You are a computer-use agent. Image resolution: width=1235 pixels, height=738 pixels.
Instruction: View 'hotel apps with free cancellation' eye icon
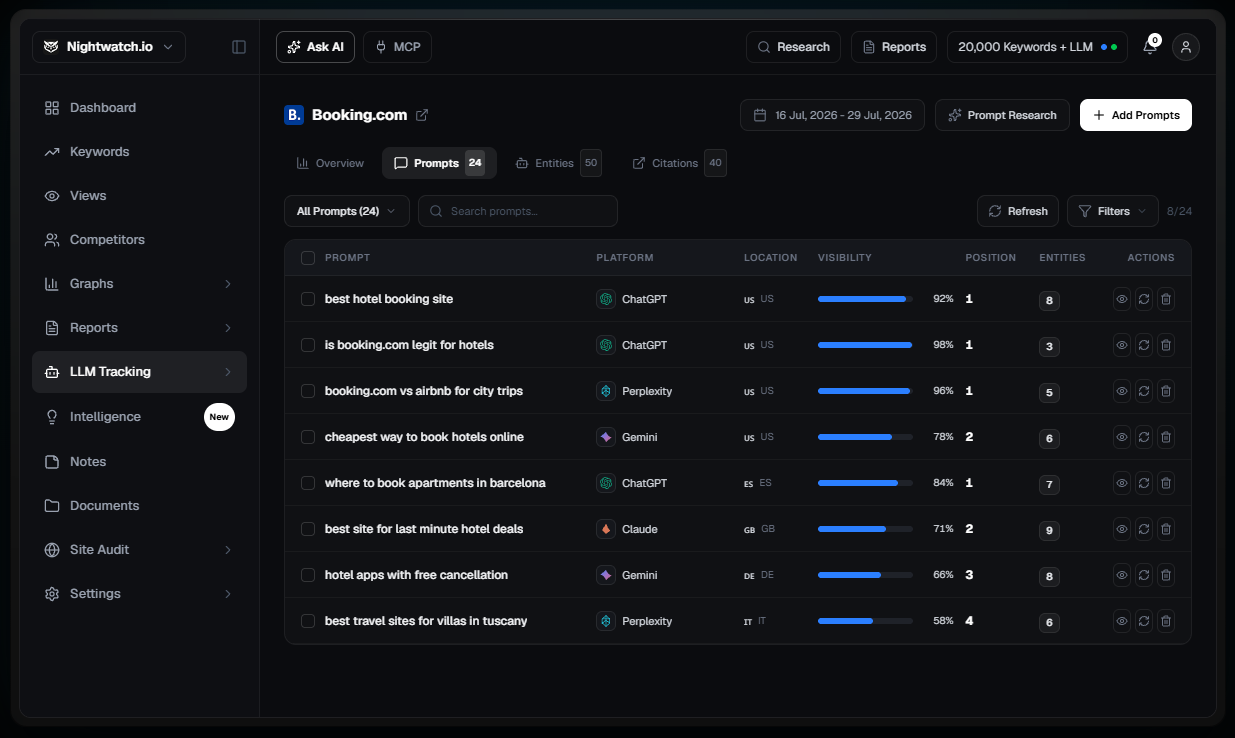point(1122,575)
